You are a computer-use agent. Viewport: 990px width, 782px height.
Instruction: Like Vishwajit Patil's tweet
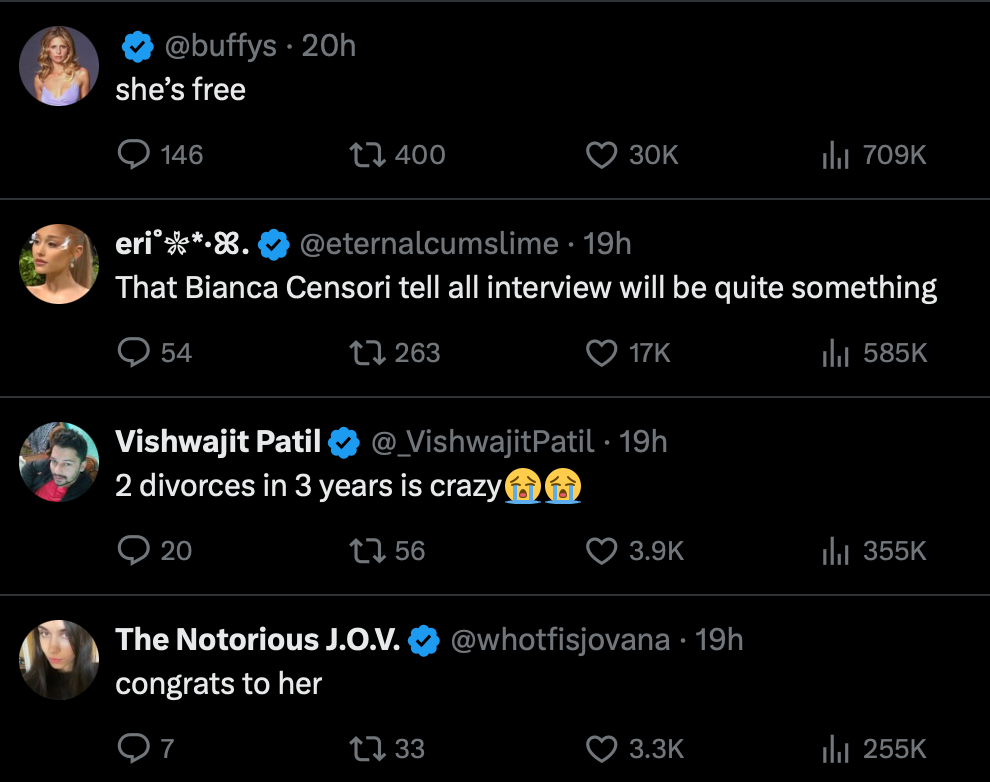(x=601, y=551)
